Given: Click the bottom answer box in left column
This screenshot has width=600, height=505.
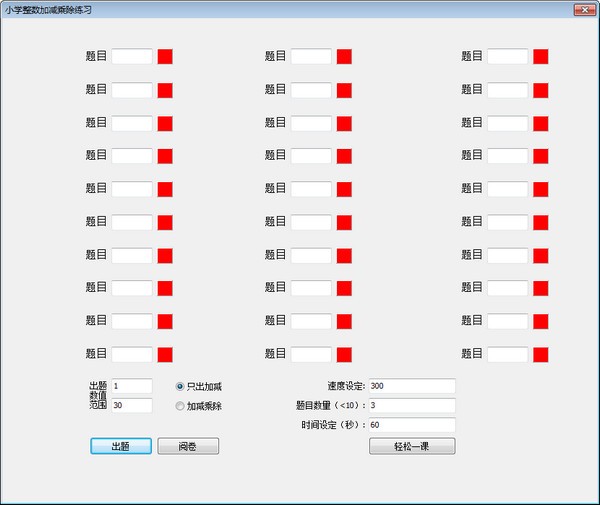Looking at the screenshot, I should click(132, 354).
